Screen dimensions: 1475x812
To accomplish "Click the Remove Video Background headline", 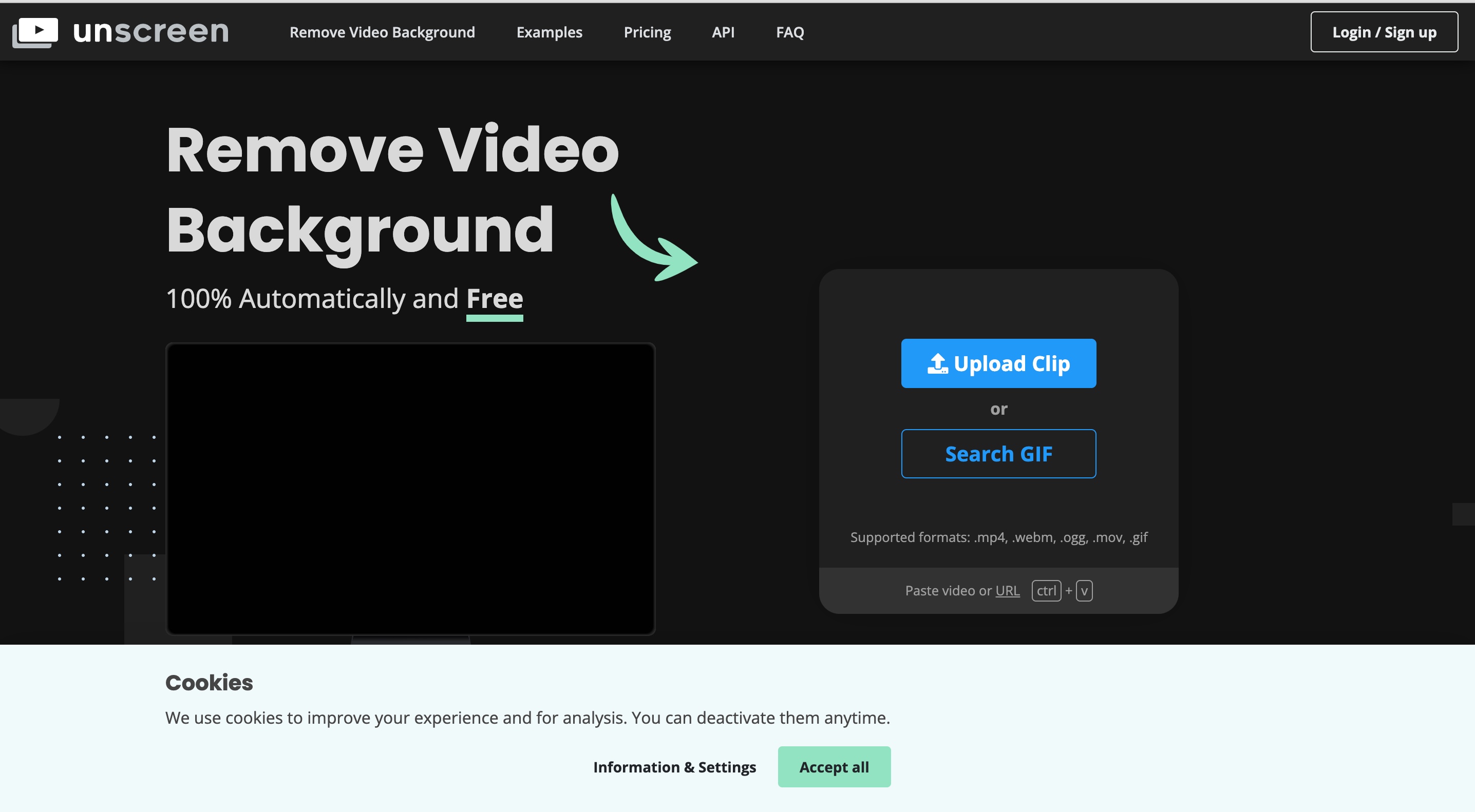I will click(x=392, y=189).
